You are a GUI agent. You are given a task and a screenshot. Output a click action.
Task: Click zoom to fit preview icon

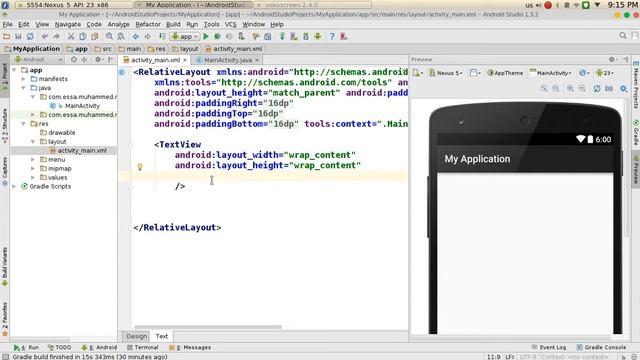click(x=544, y=88)
